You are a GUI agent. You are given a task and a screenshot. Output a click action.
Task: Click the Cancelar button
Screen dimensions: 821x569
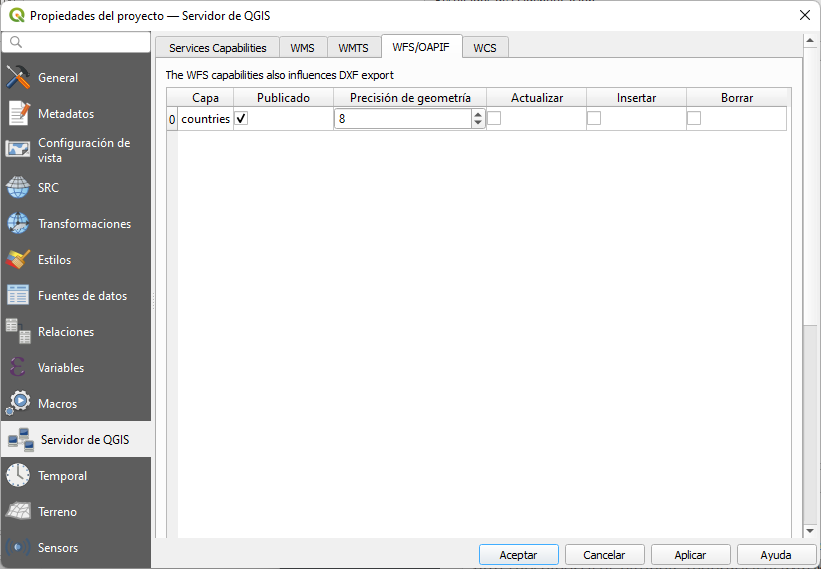coord(604,555)
